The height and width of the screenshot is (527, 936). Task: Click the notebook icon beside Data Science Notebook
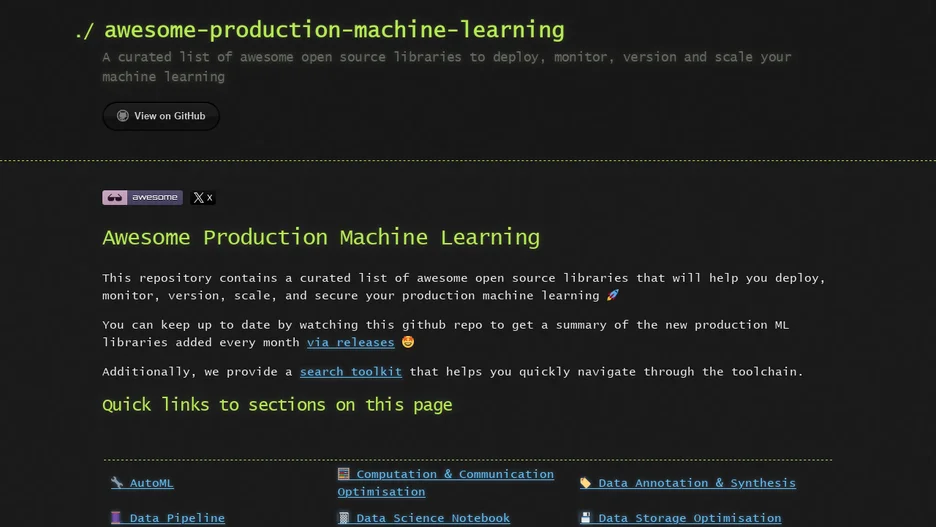pyautogui.click(x=343, y=517)
